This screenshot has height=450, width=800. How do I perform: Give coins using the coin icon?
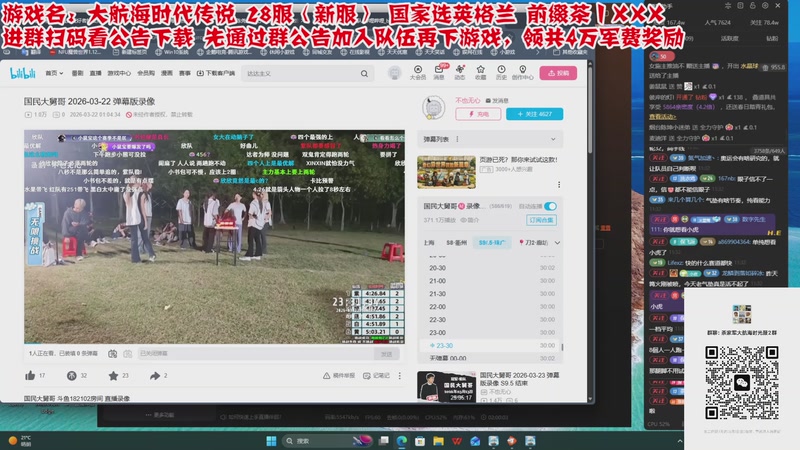coord(71,376)
